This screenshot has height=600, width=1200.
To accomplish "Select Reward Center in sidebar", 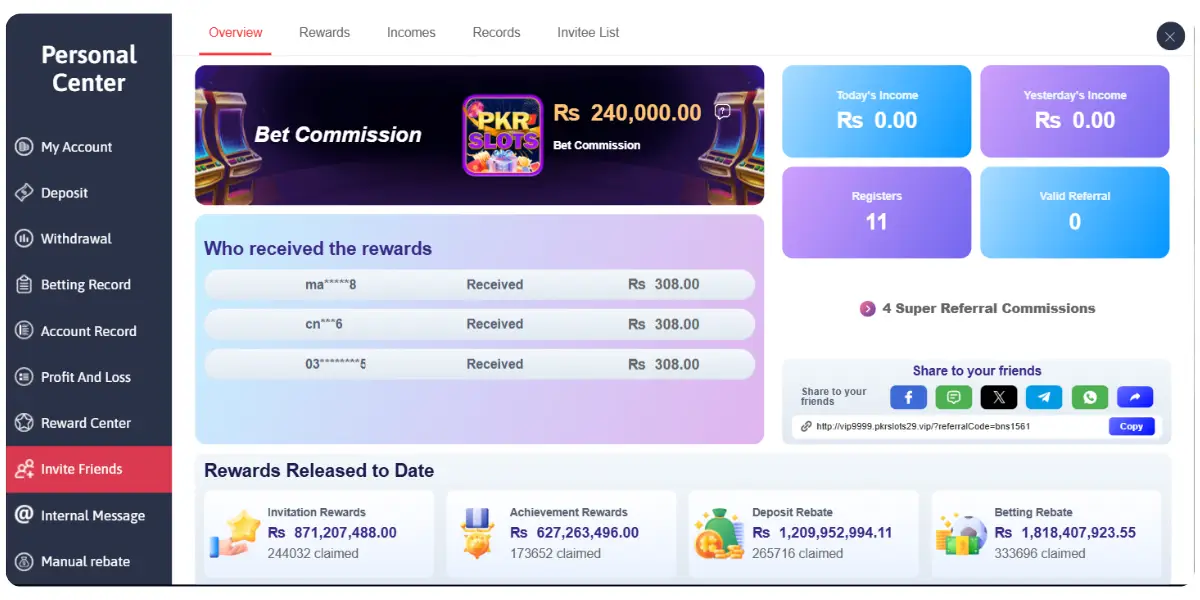I will click(85, 423).
